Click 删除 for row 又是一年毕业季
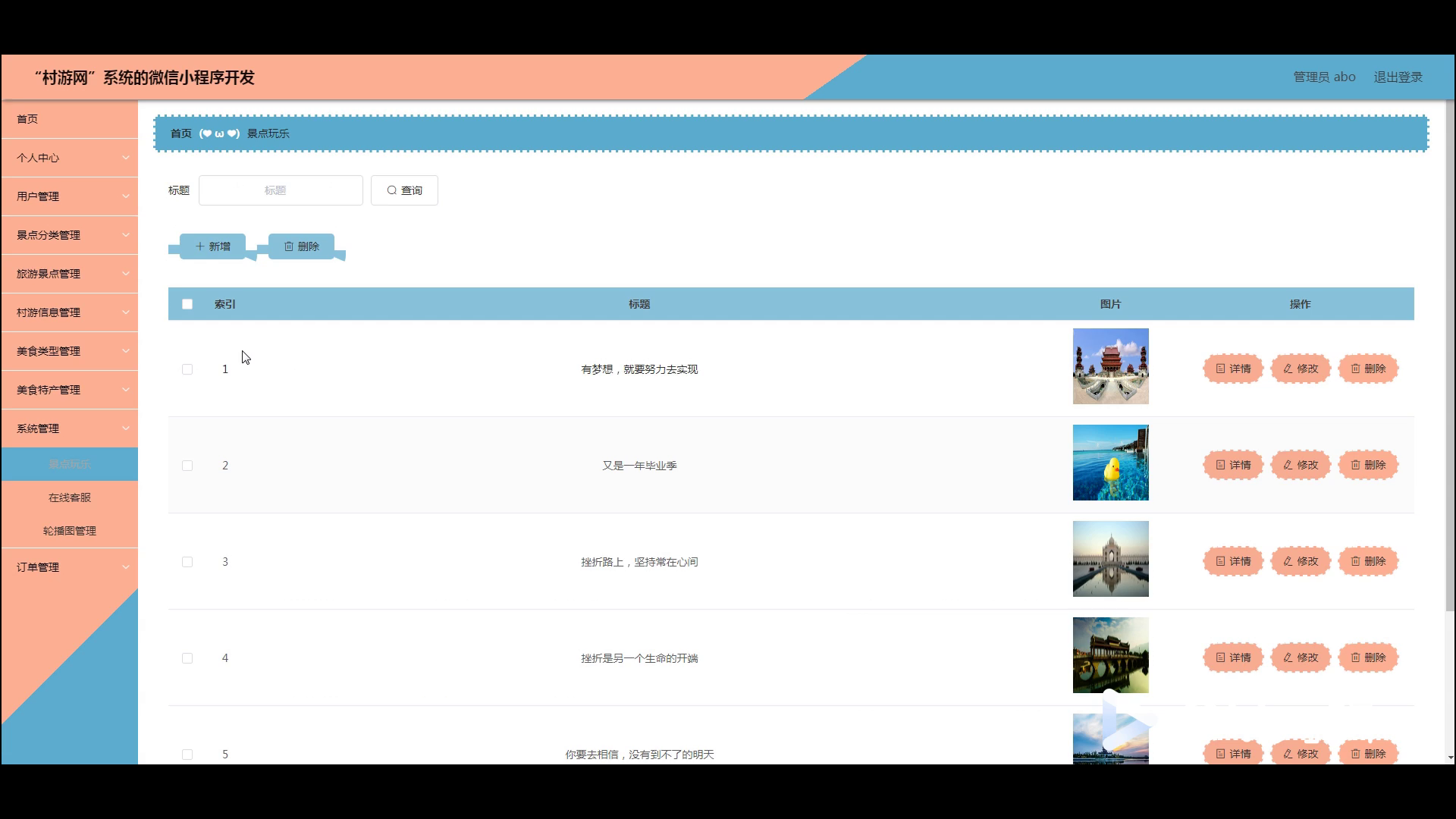1456x819 pixels. pos(1368,465)
